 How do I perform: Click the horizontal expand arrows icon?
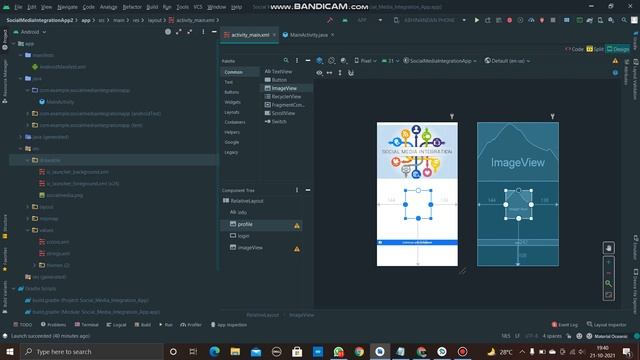click(x=329, y=73)
